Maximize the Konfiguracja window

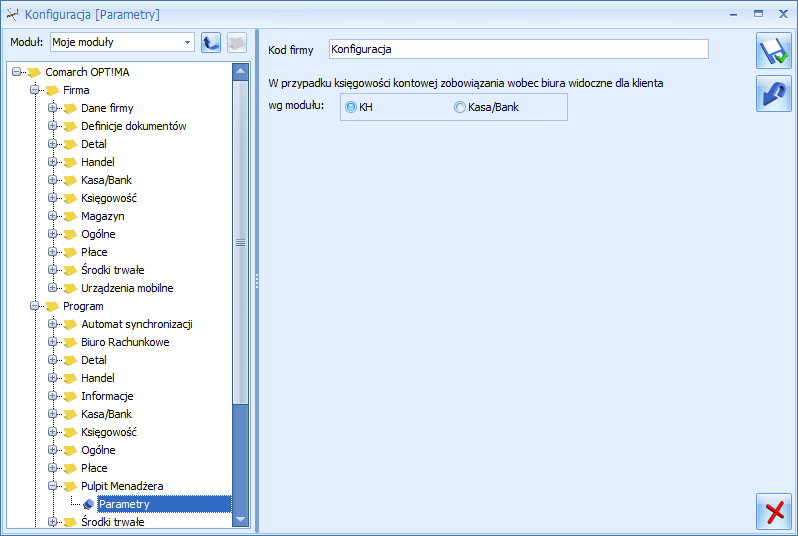click(x=758, y=14)
